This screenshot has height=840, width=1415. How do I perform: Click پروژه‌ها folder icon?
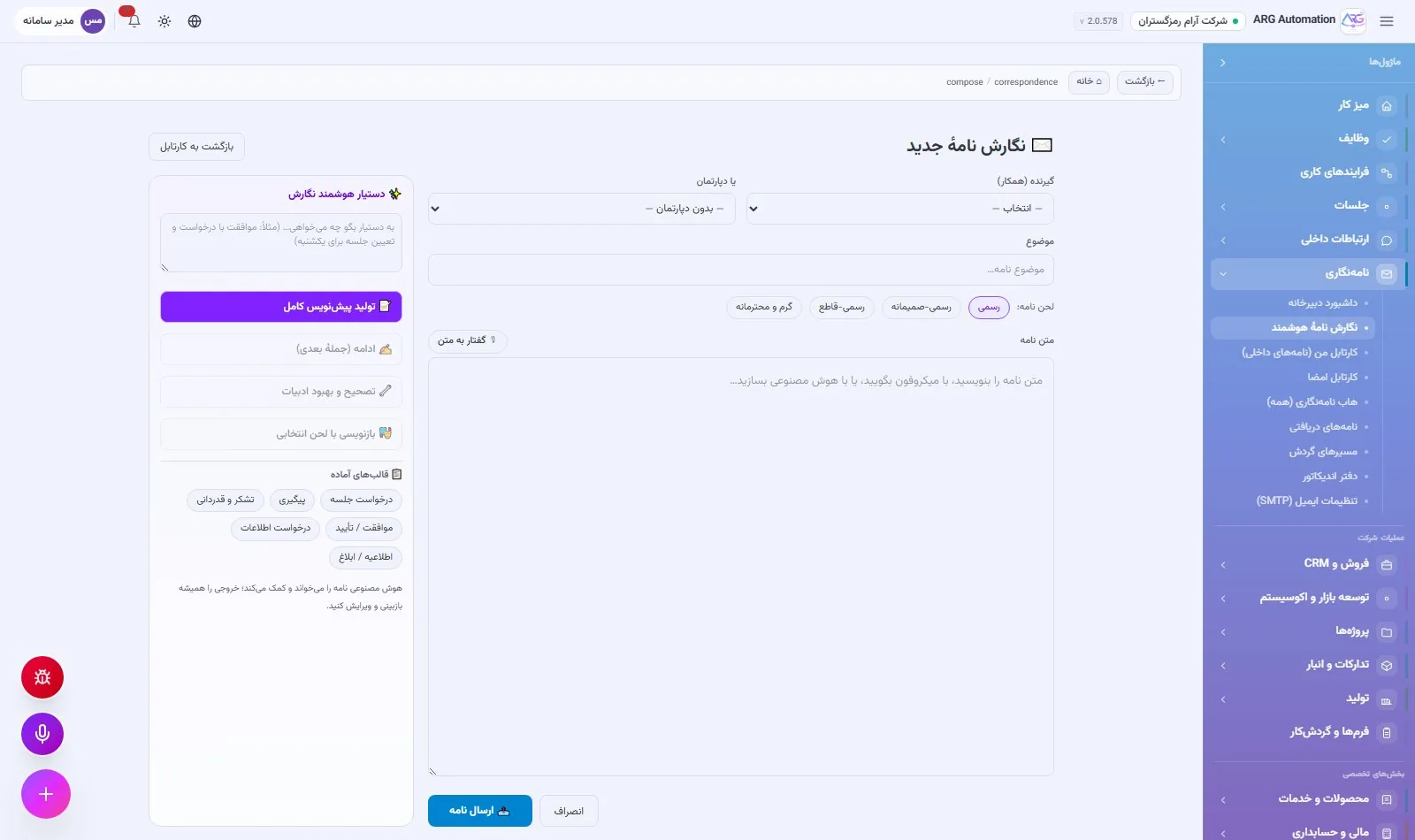(1387, 631)
